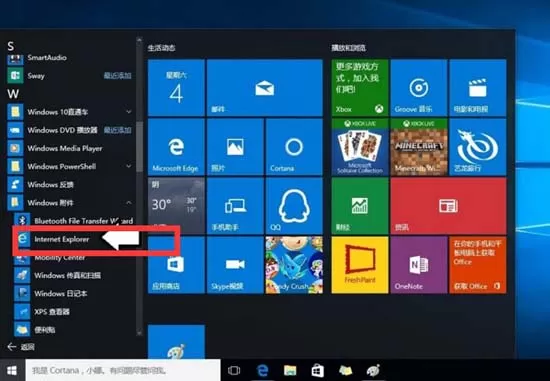
Task: Click the scrollbar down arrow
Action: (140, 333)
